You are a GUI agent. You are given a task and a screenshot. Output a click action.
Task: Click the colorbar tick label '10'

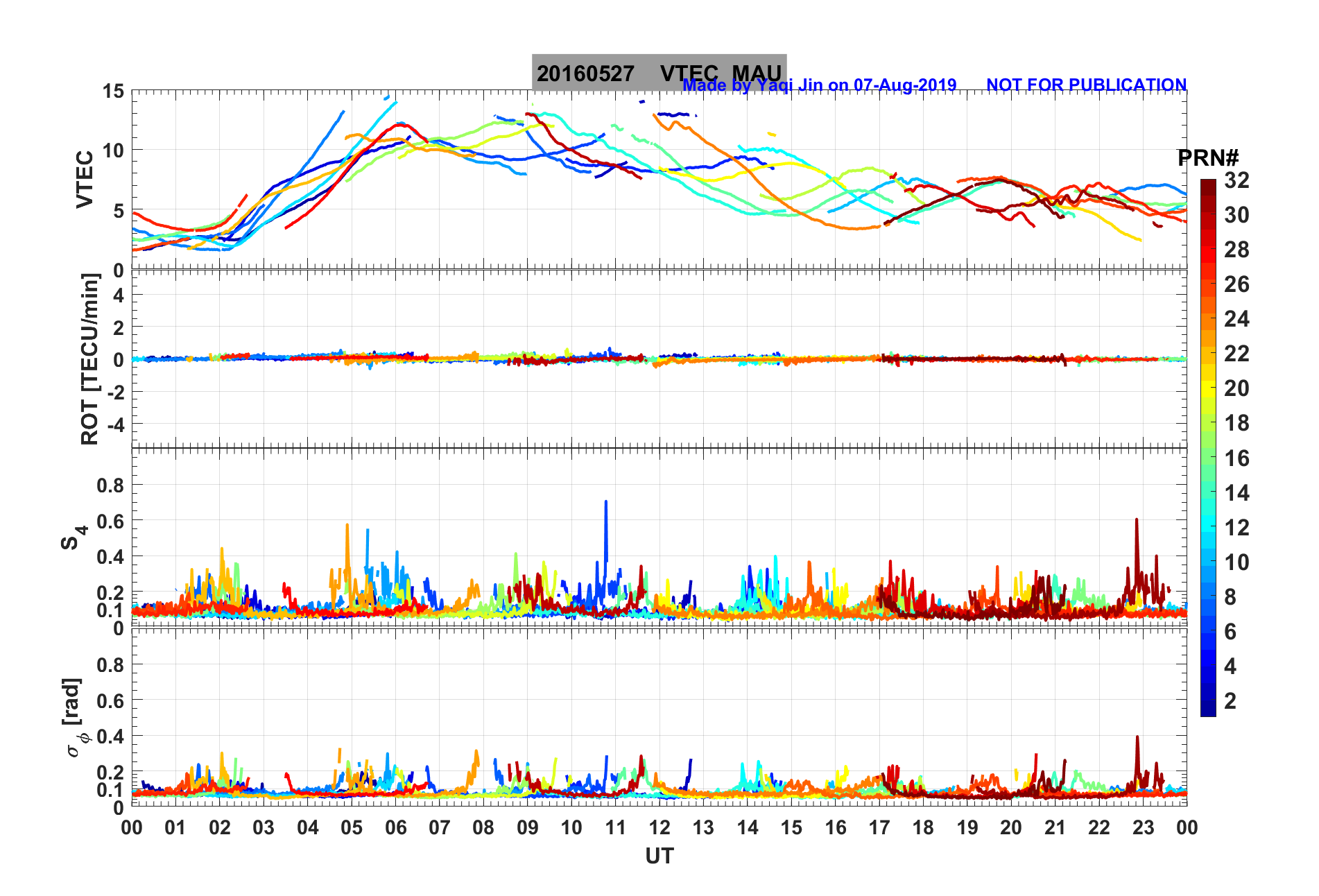1236,562
